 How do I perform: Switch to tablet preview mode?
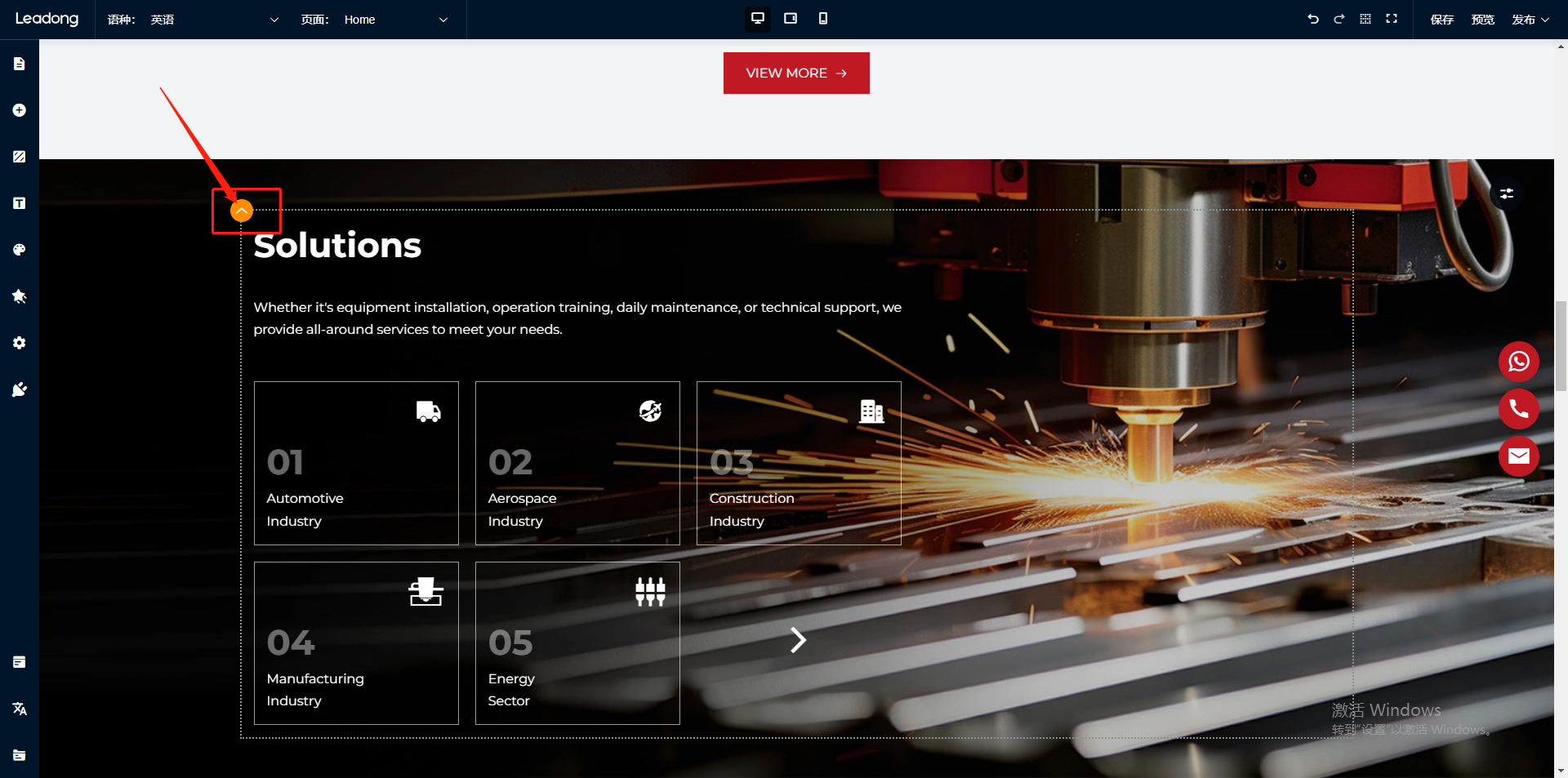coord(791,19)
